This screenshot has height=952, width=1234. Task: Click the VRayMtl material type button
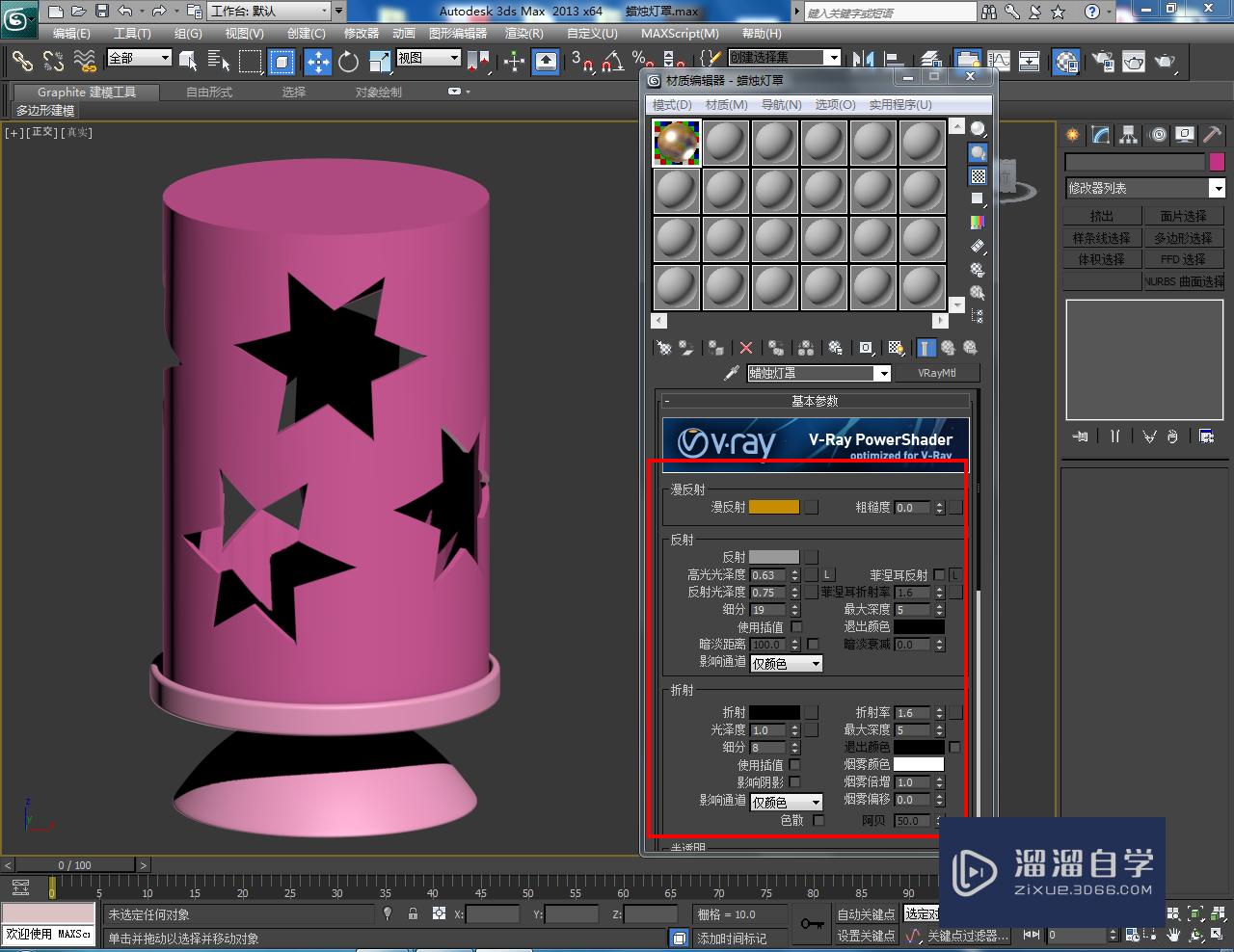[937, 373]
